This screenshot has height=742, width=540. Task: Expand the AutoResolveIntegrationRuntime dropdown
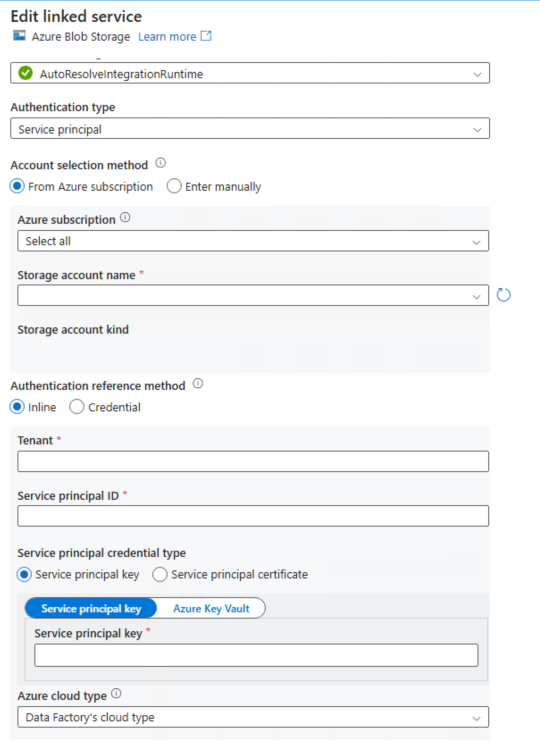pos(250,73)
